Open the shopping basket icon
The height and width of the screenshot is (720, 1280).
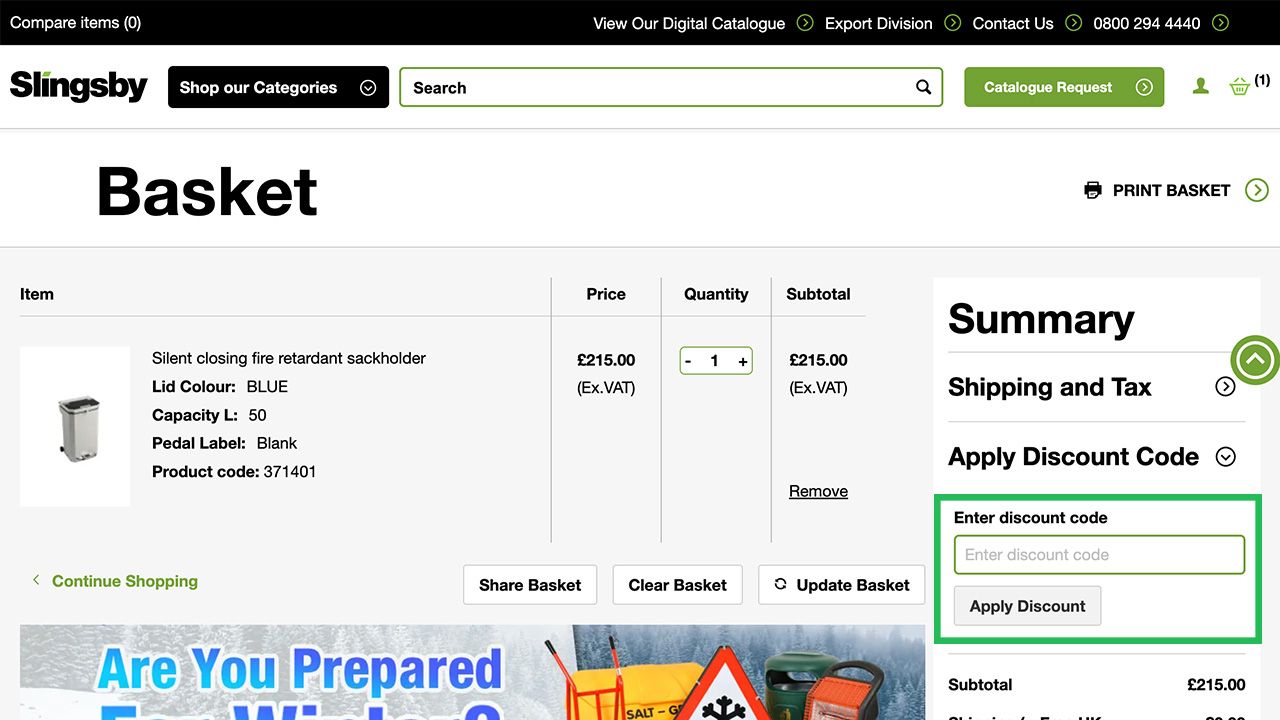1240,87
